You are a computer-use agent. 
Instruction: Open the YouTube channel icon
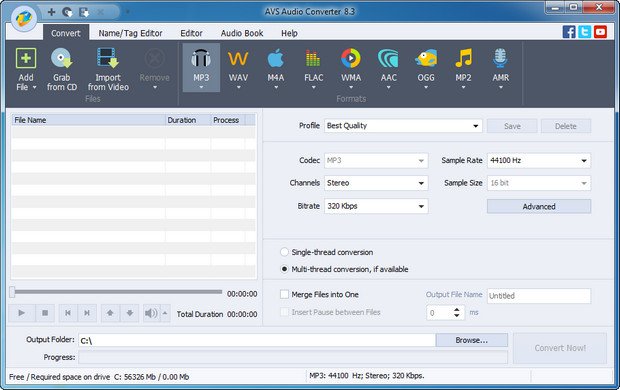pyautogui.click(x=600, y=32)
